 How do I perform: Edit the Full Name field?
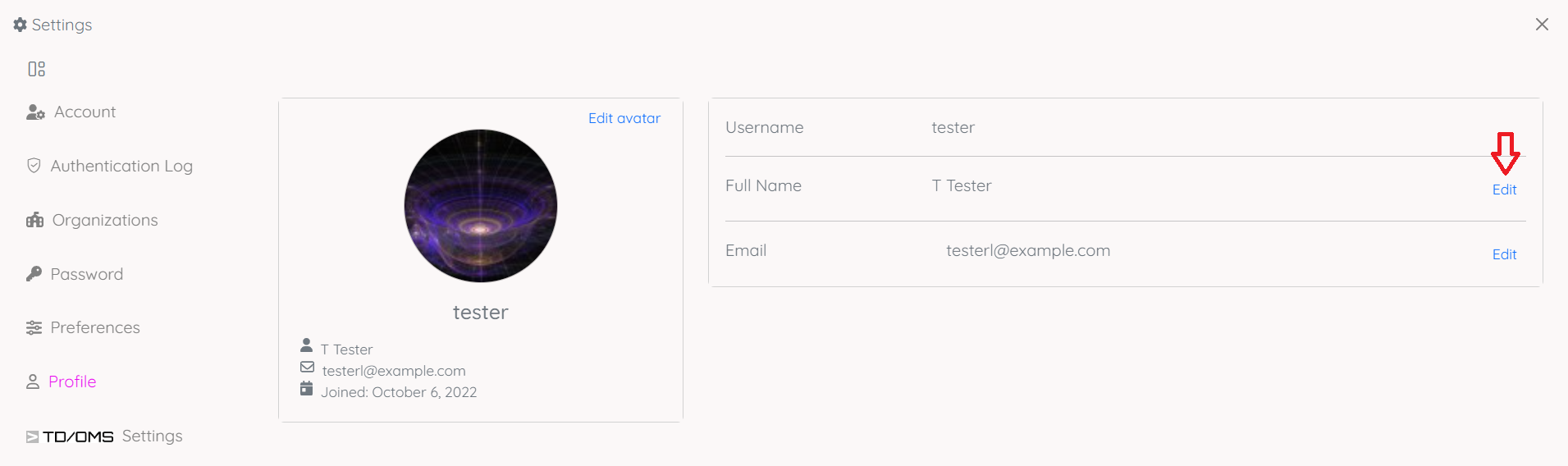click(x=1504, y=190)
